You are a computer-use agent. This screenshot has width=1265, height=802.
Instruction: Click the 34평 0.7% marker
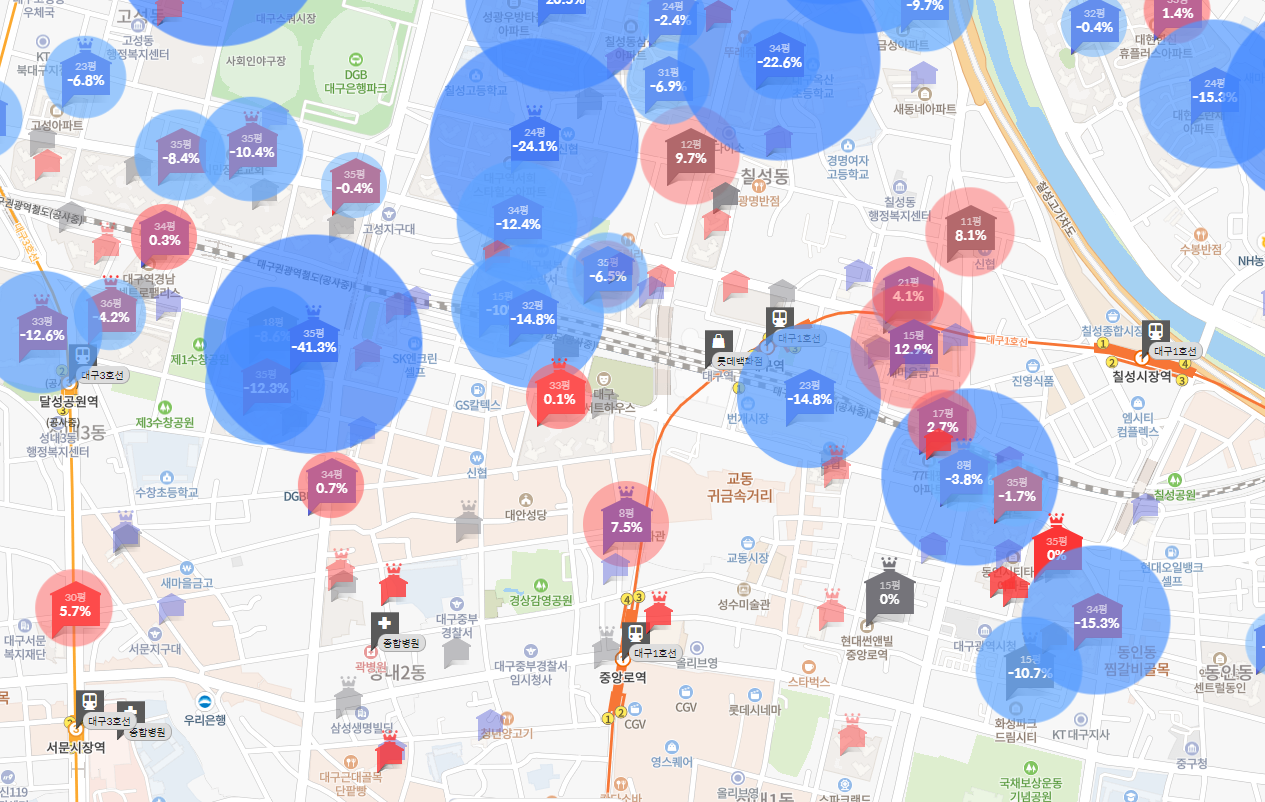click(331, 483)
